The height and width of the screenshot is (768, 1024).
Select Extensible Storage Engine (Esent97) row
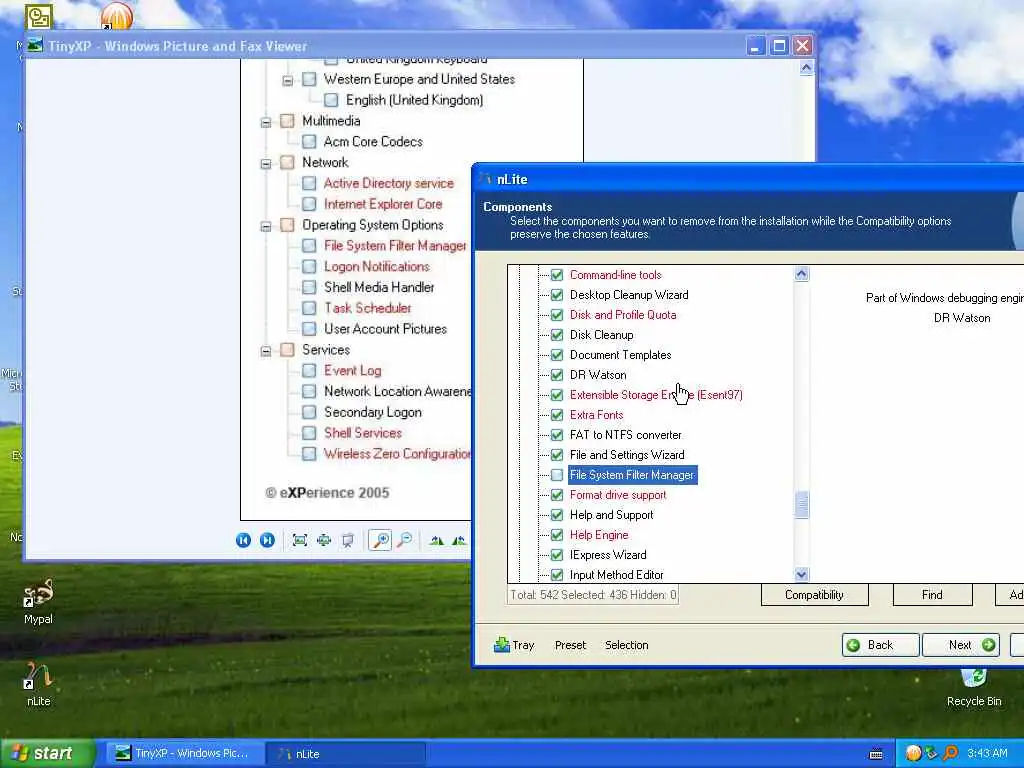(x=656, y=395)
